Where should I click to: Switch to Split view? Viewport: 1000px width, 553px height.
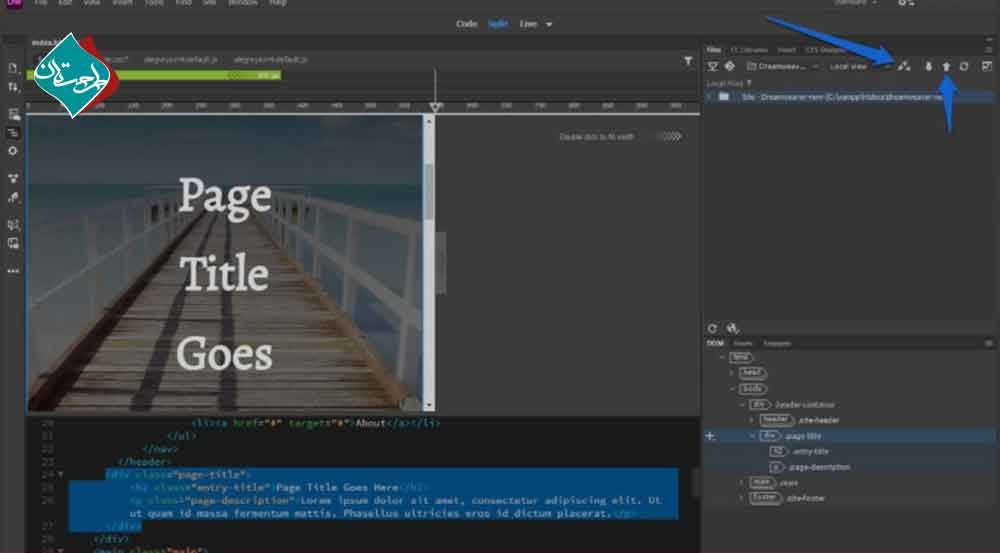click(498, 24)
